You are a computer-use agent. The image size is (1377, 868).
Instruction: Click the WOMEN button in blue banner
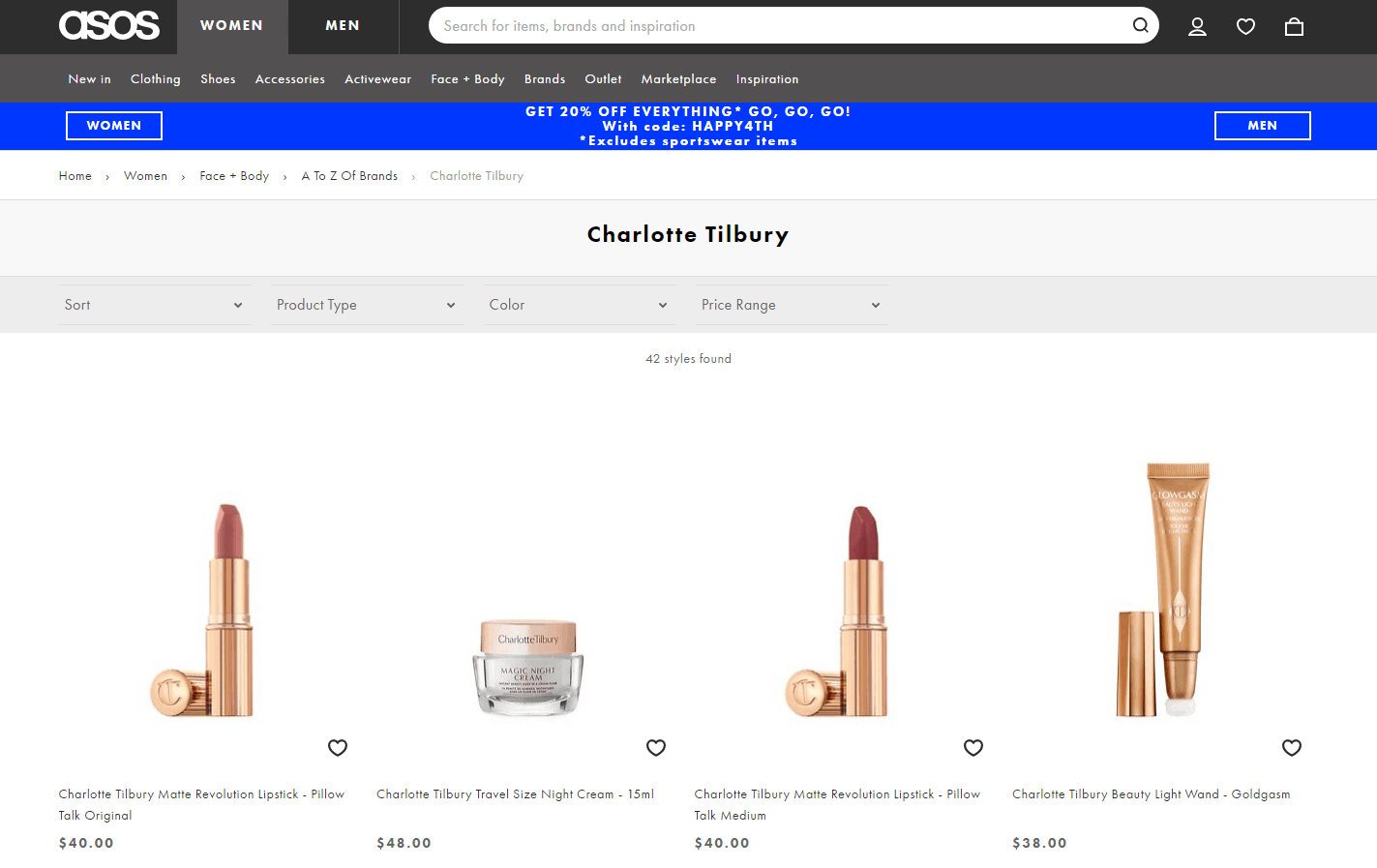pyautogui.click(x=114, y=126)
